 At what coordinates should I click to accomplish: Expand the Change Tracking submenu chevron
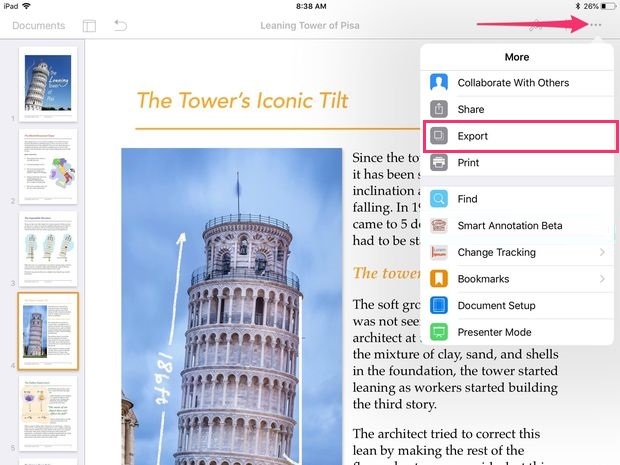tap(602, 252)
